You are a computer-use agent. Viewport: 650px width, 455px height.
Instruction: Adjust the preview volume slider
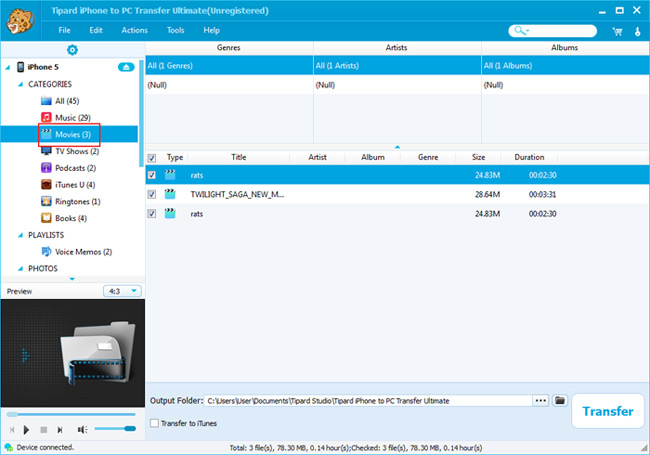click(x=115, y=428)
